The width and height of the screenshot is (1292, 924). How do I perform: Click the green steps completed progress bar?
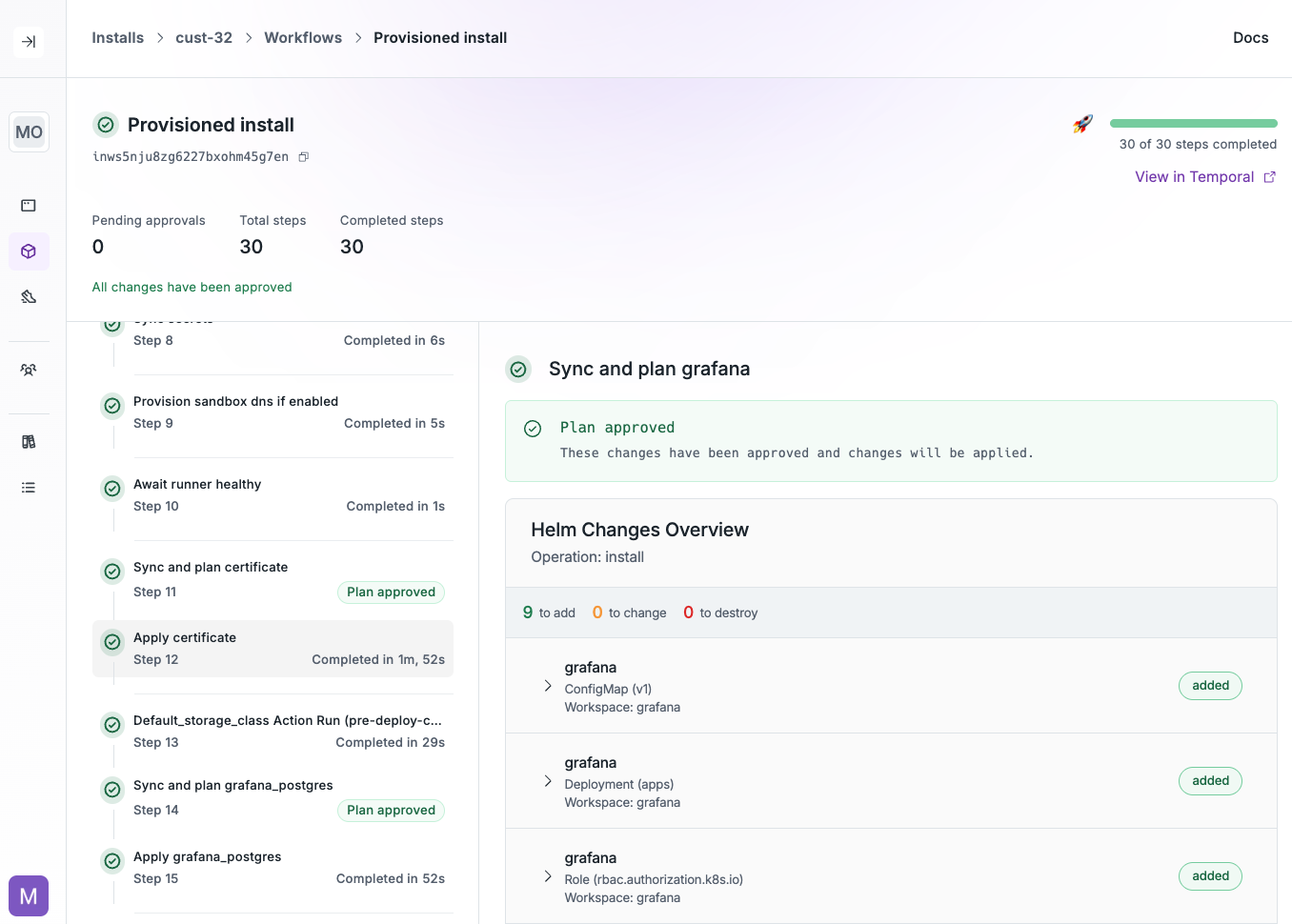1193,123
